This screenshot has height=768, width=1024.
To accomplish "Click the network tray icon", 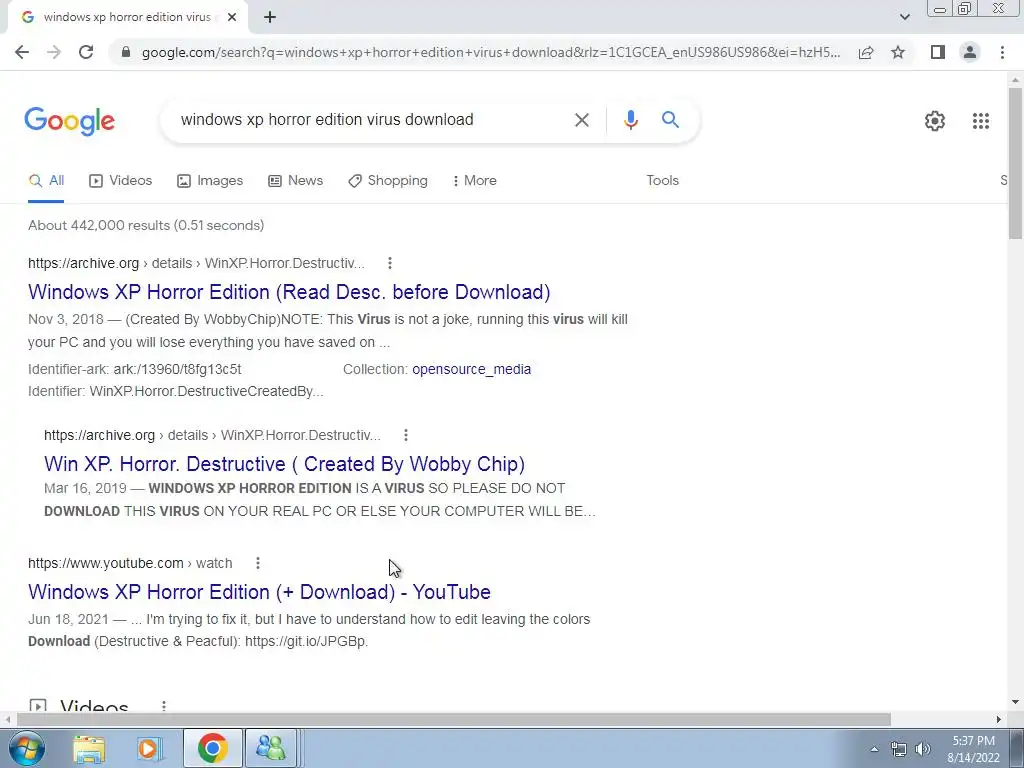I will click(899, 749).
